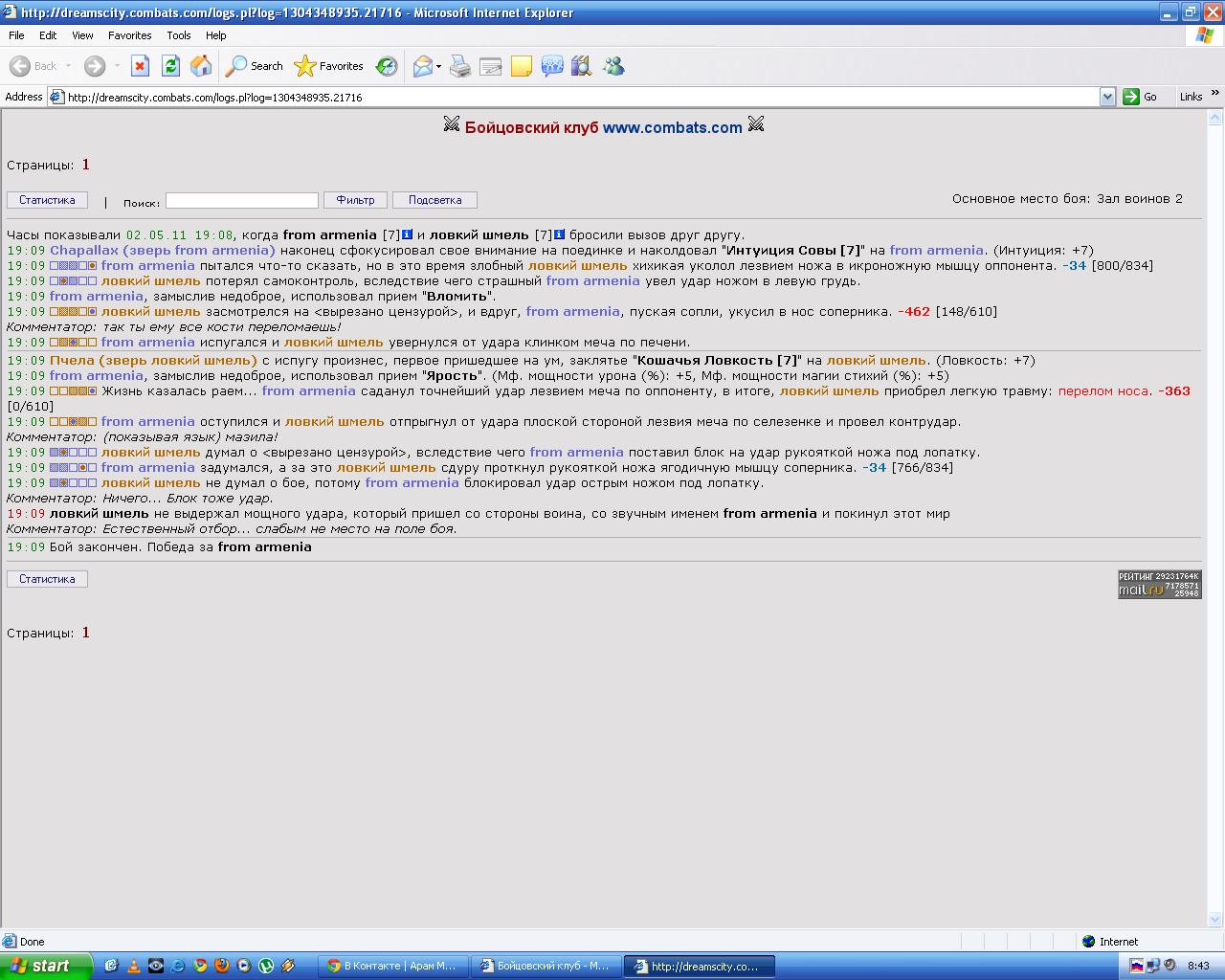This screenshot has width=1225, height=980.
Task: Expand the address bar dropdown list
Action: pyautogui.click(x=1107, y=97)
